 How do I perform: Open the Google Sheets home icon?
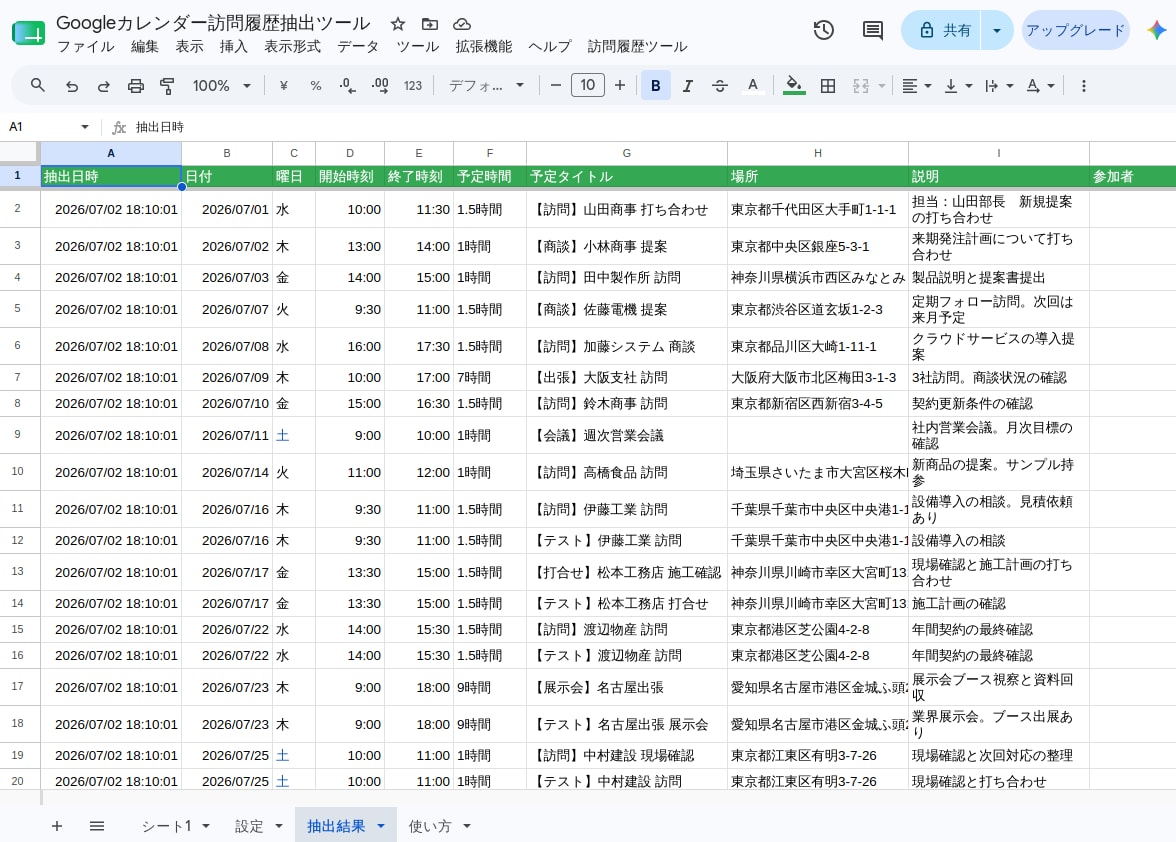(28, 34)
